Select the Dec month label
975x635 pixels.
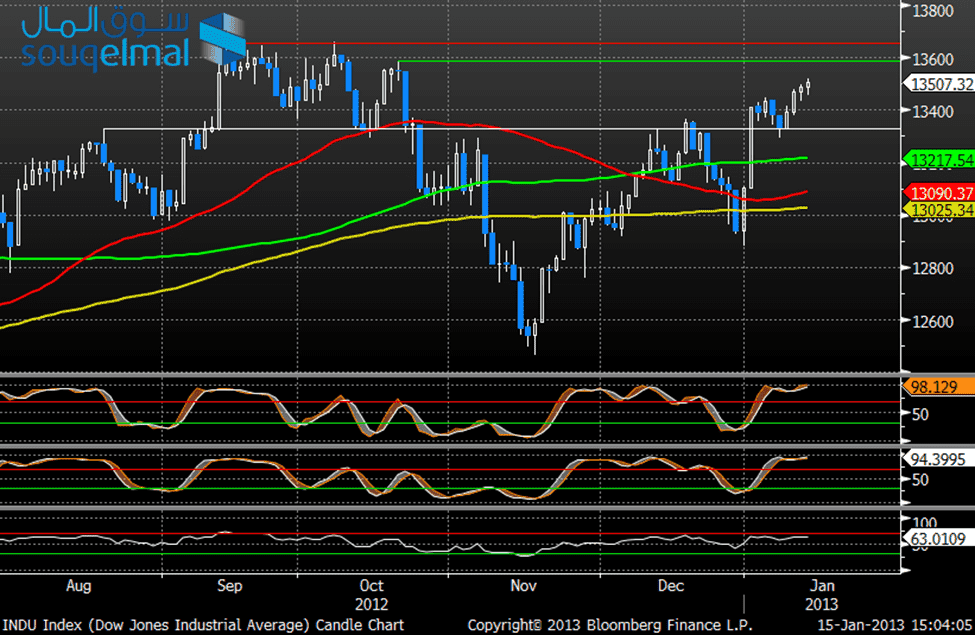pyautogui.click(x=670, y=587)
